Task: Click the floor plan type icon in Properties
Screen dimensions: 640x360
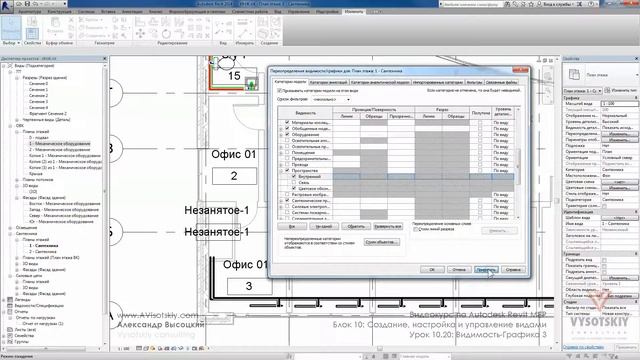Action: click(574, 75)
